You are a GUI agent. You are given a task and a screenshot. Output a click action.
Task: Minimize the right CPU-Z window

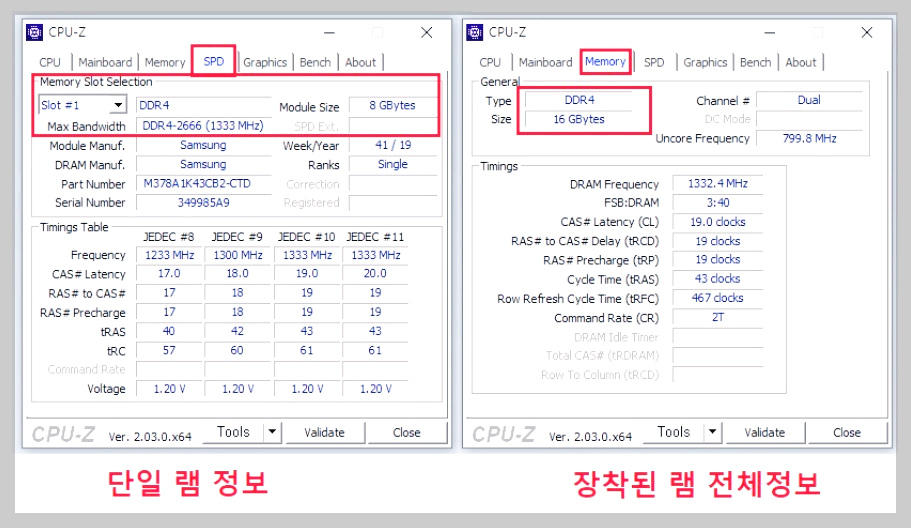(x=770, y=33)
